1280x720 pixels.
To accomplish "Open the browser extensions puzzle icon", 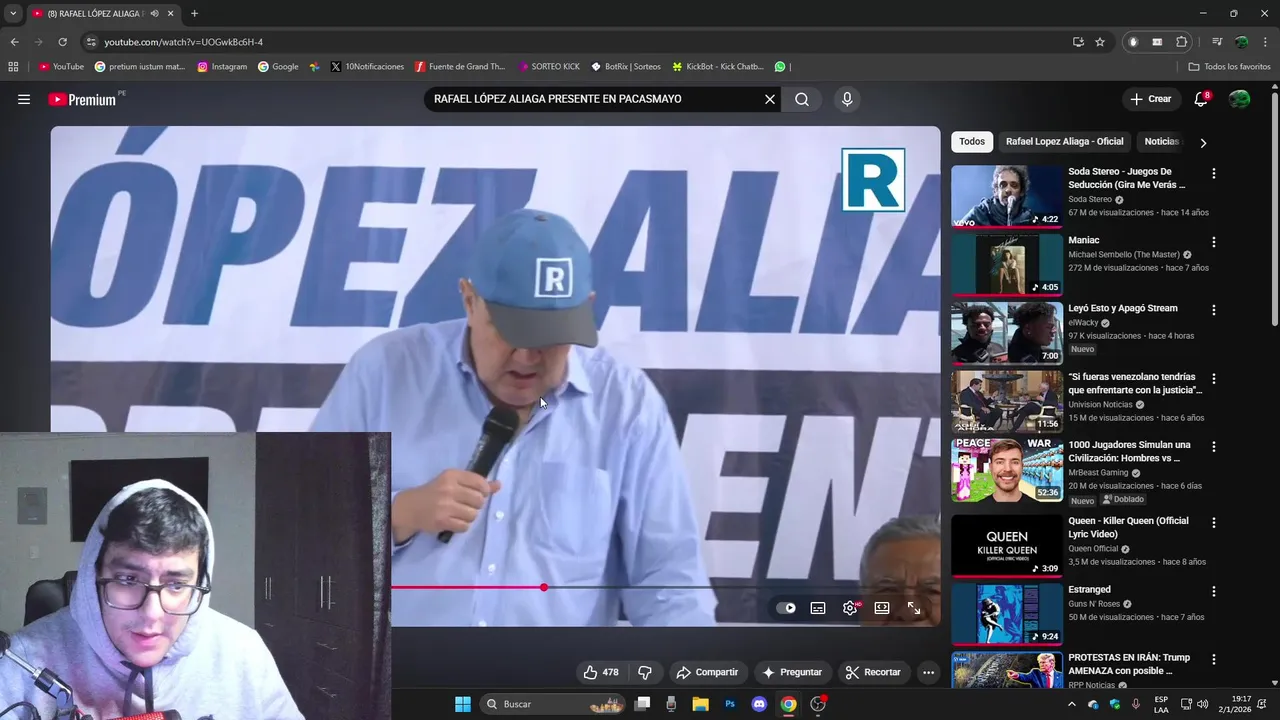I will pyautogui.click(x=1181, y=42).
